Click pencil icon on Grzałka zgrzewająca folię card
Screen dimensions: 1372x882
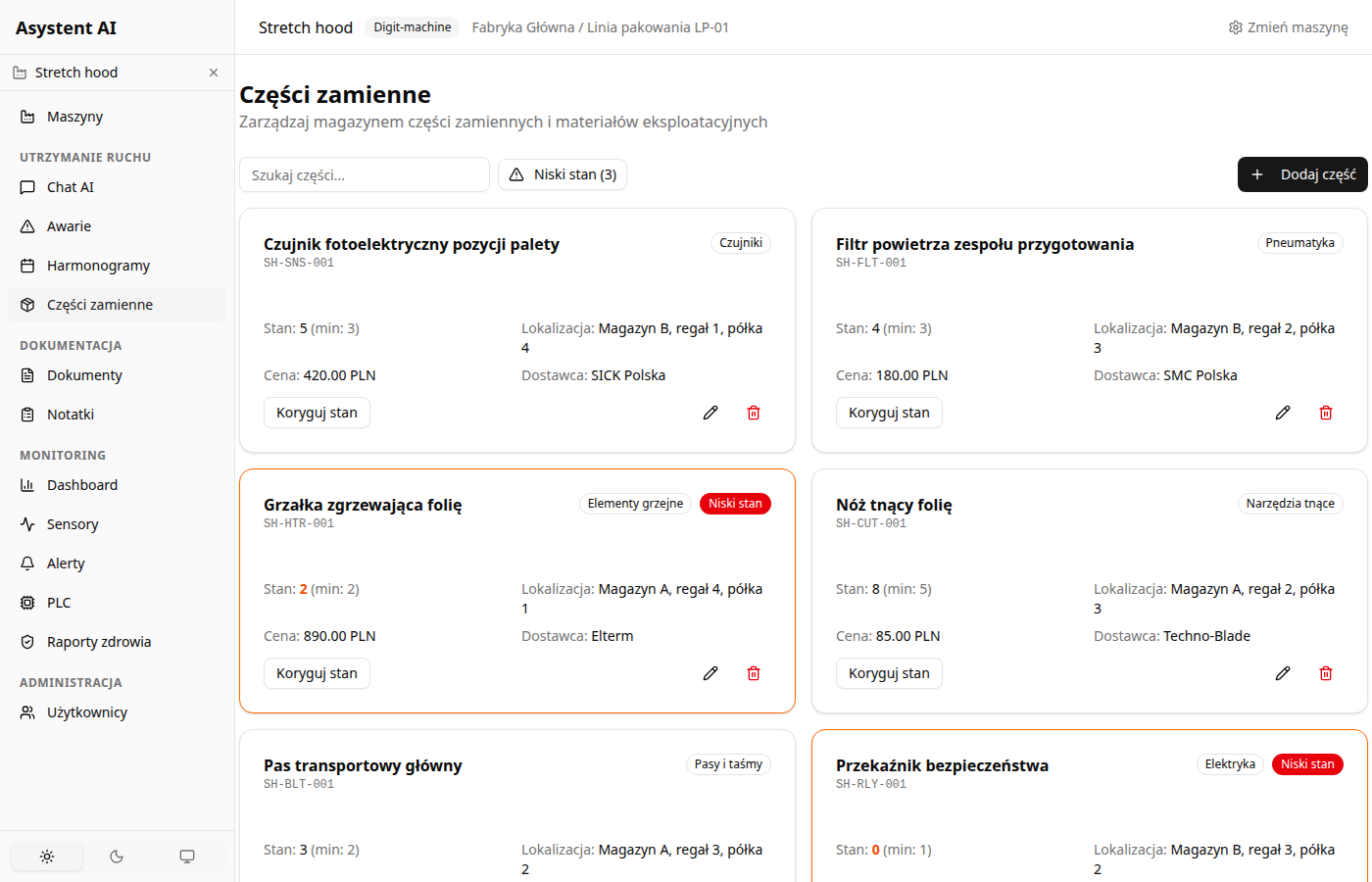[x=710, y=673]
